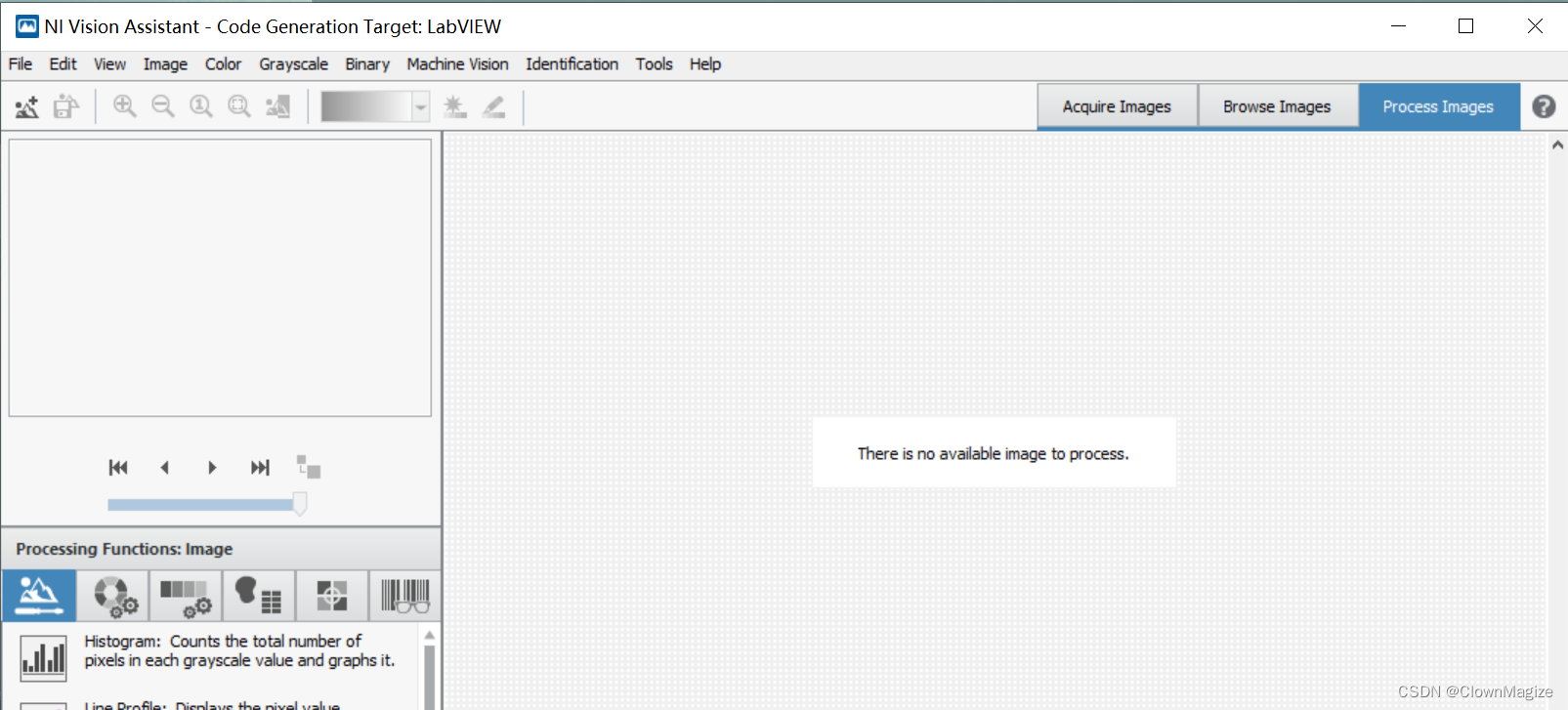Viewport: 1568px width, 710px height.
Task: Click the Histogram description text
Action: (x=239, y=650)
